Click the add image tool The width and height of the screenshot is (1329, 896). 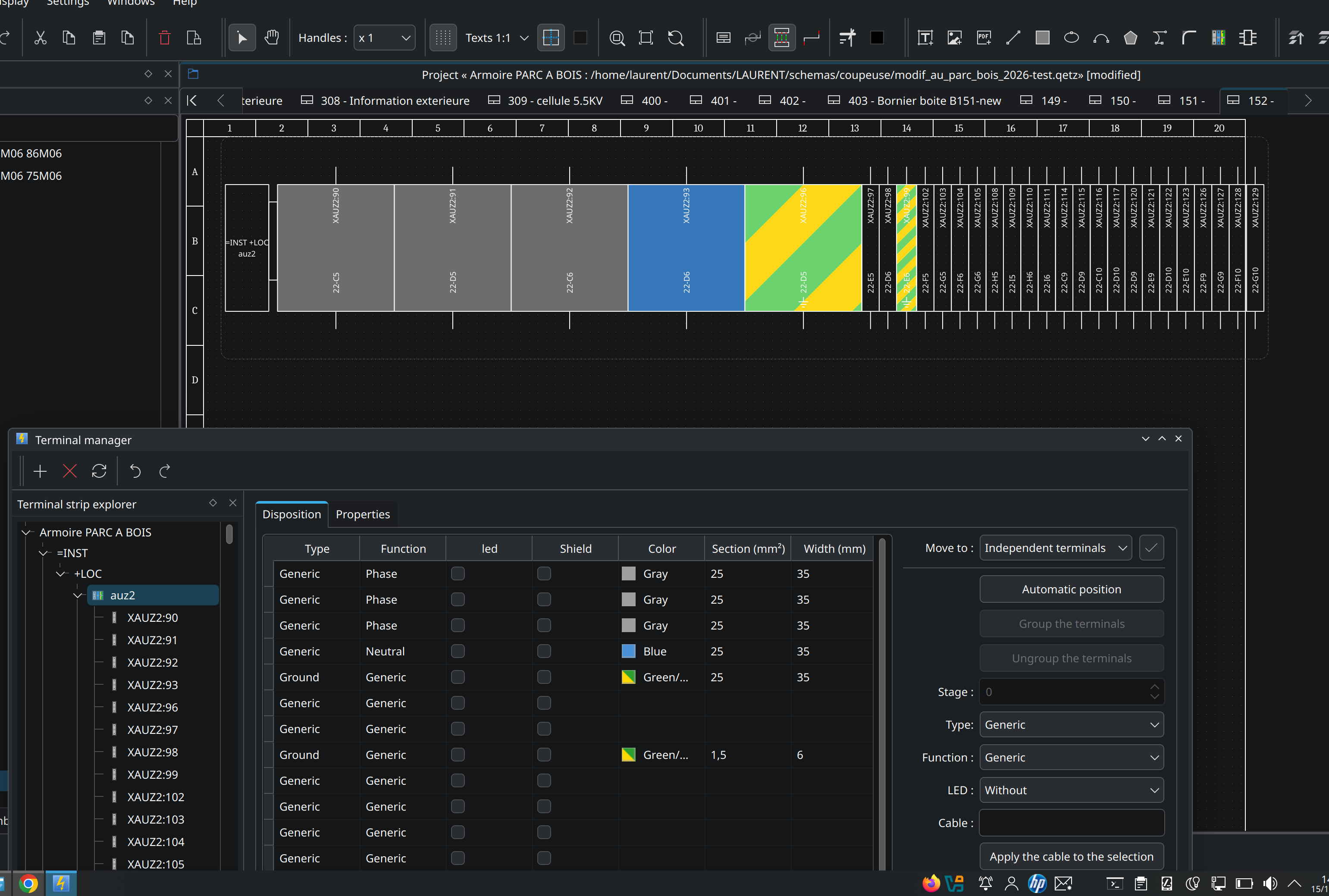click(954, 38)
